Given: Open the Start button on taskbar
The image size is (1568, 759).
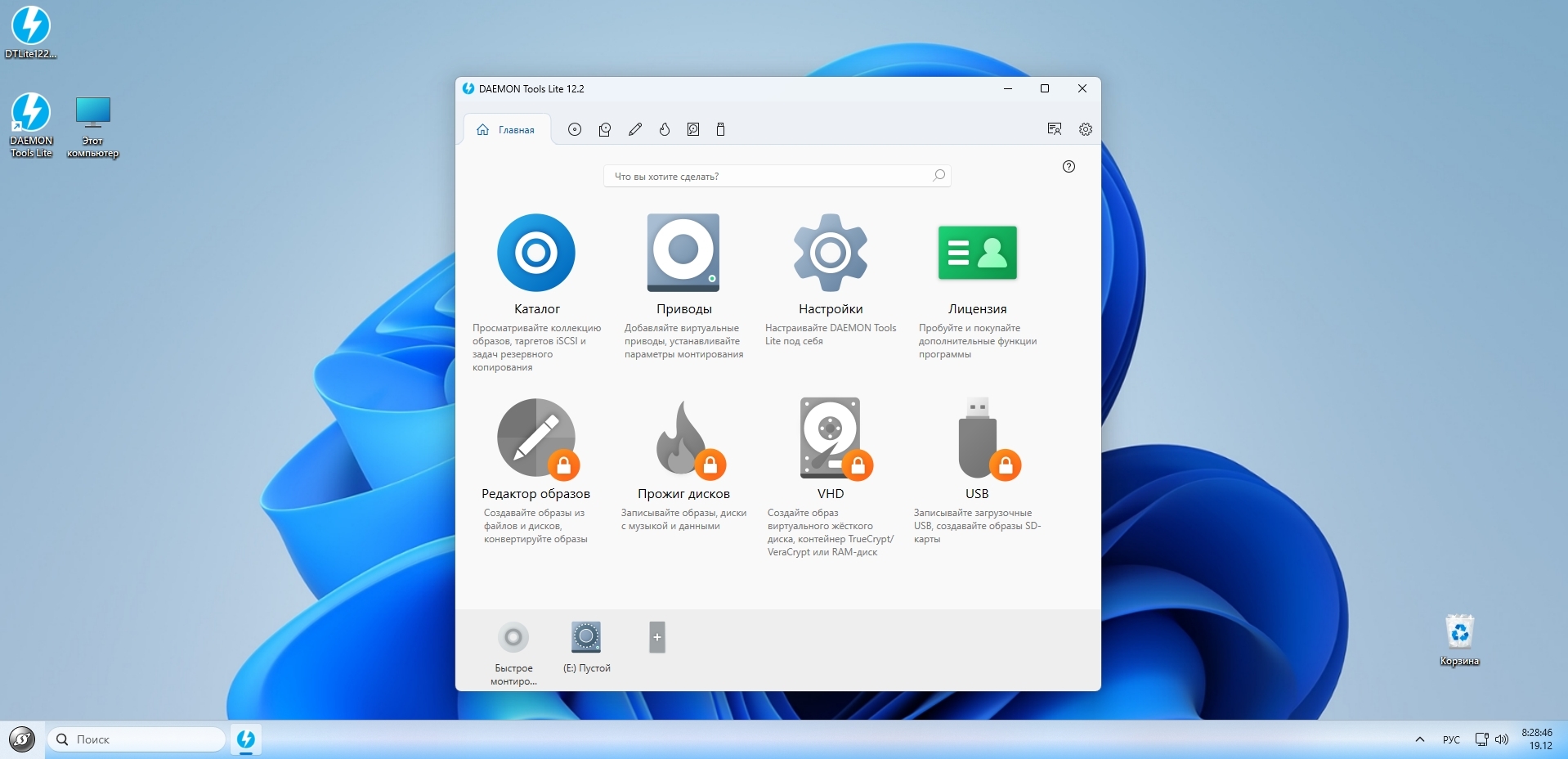Looking at the screenshot, I should (x=22, y=739).
